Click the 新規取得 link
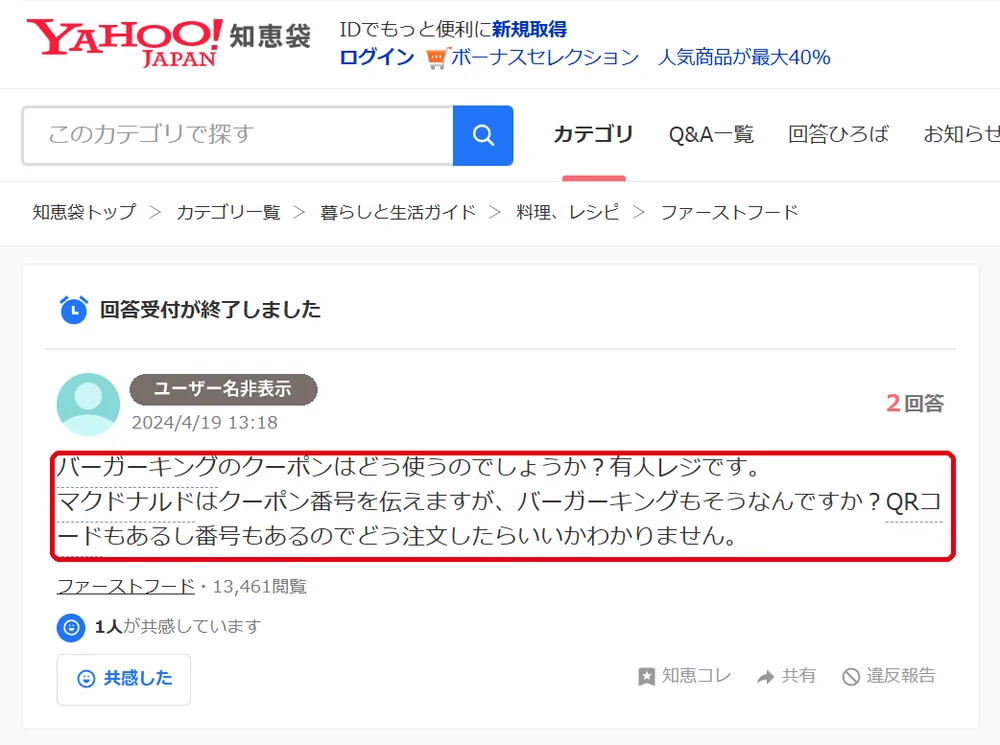 (x=529, y=29)
